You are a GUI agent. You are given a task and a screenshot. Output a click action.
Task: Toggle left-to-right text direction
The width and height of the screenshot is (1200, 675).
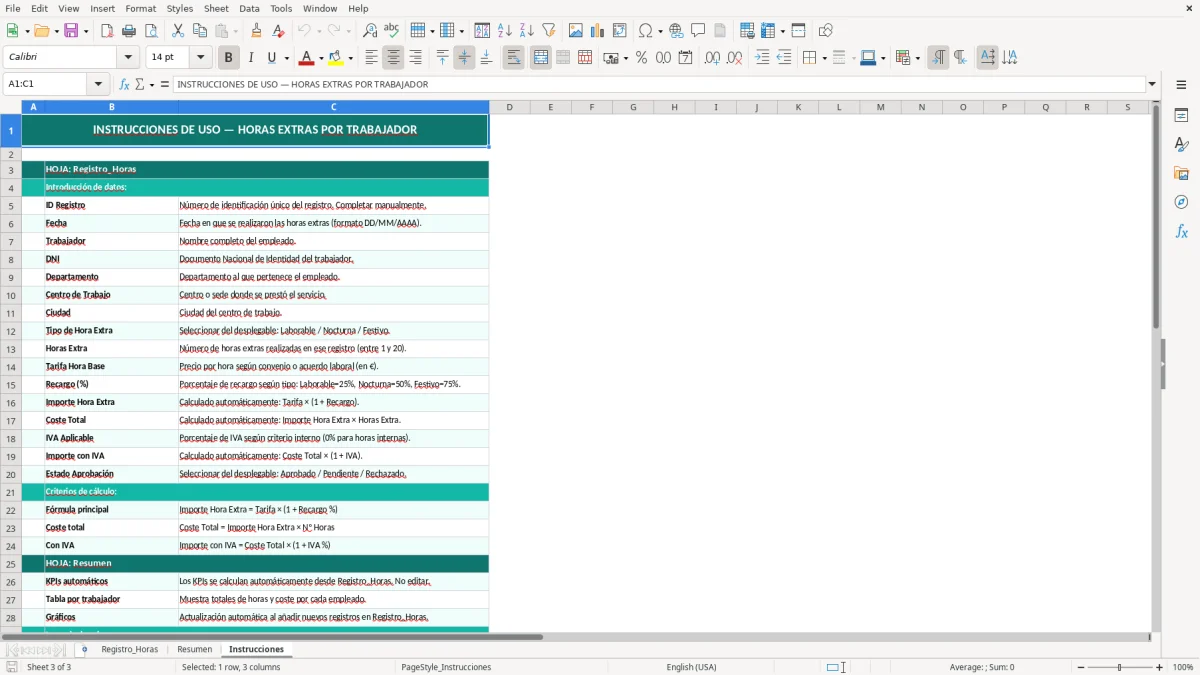[x=938, y=58]
